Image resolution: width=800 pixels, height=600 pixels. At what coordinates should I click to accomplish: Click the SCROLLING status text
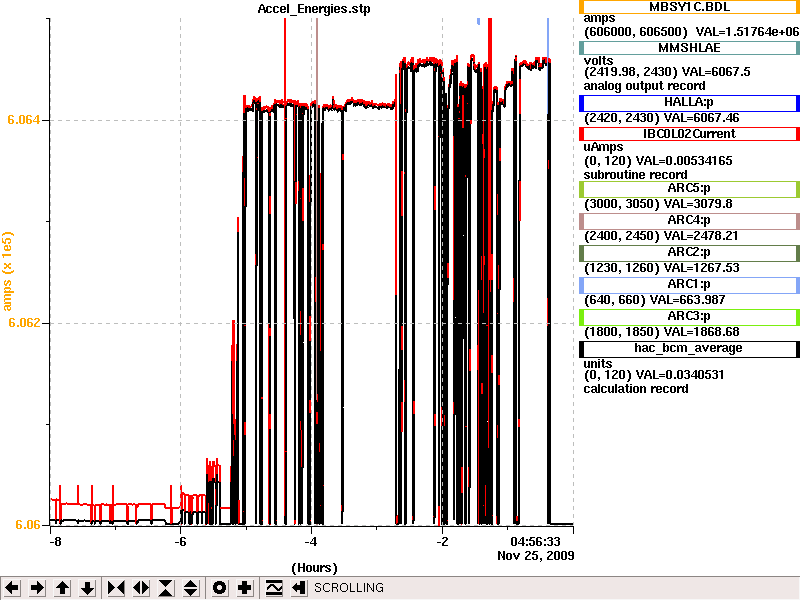(x=348, y=588)
